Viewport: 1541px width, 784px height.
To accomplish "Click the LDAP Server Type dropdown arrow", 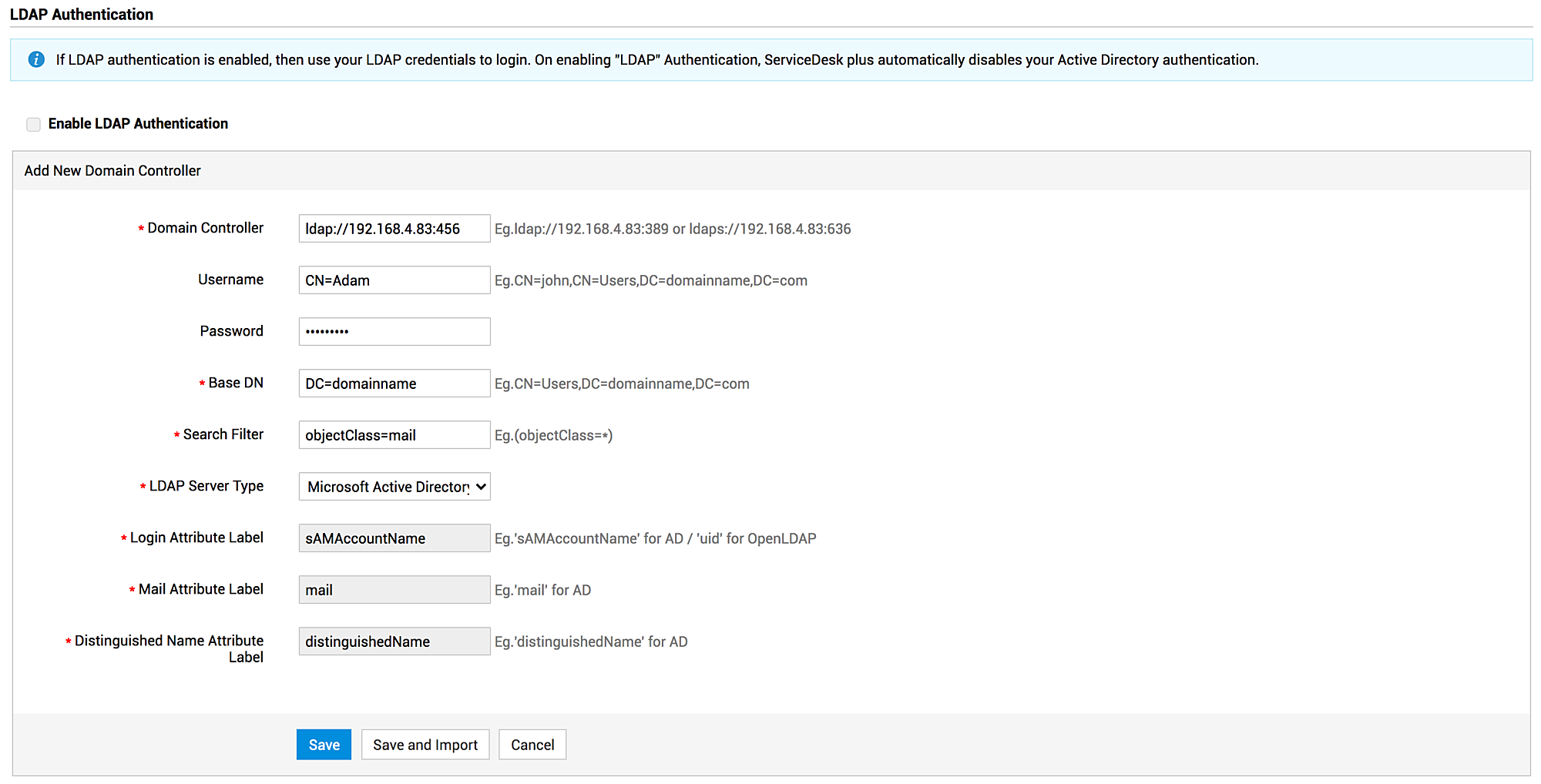I will pos(479,486).
